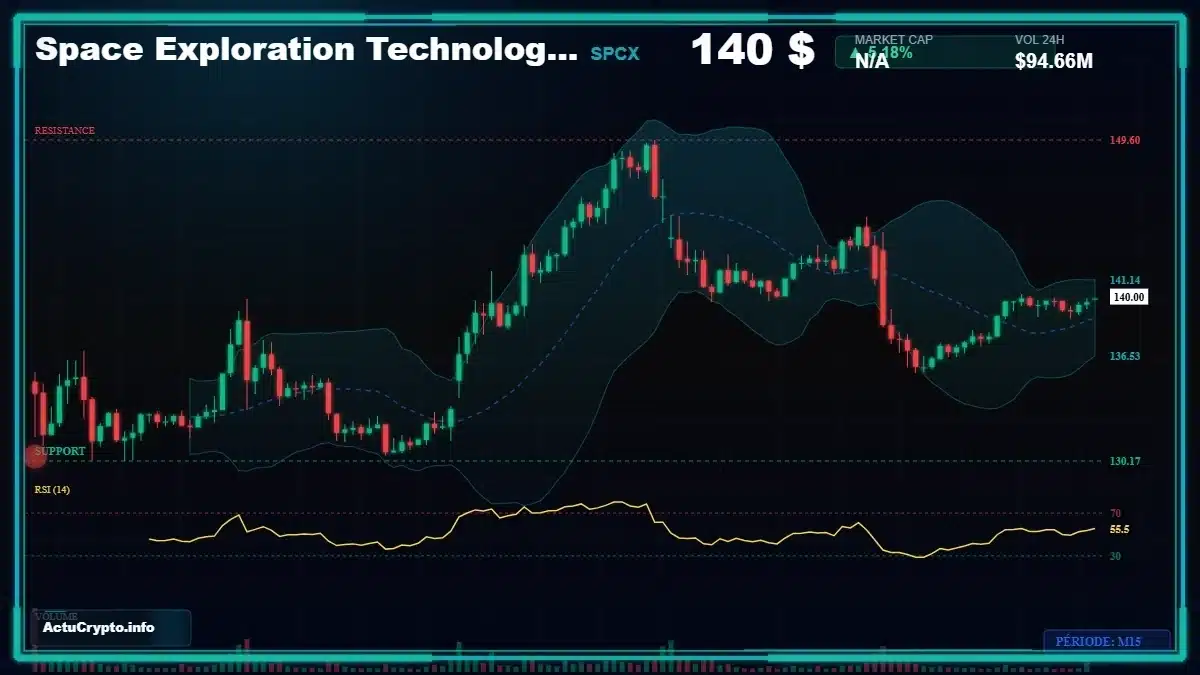Image resolution: width=1200 pixels, height=675 pixels.
Task: Click the $94.66M volume value
Action: (x=1054, y=61)
